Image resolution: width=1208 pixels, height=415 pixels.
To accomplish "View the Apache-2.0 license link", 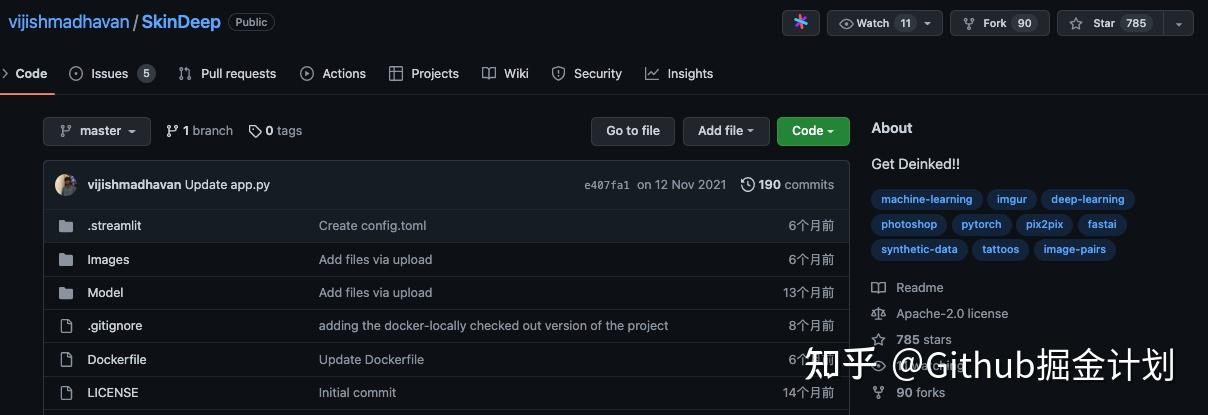I will coord(951,314).
